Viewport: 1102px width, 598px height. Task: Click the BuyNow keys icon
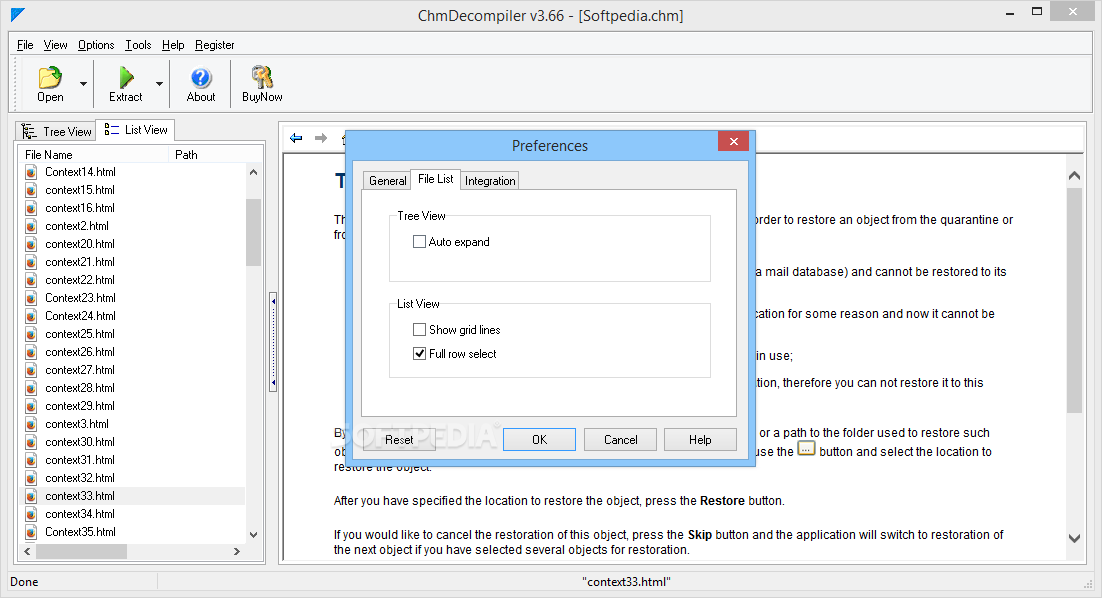262,77
